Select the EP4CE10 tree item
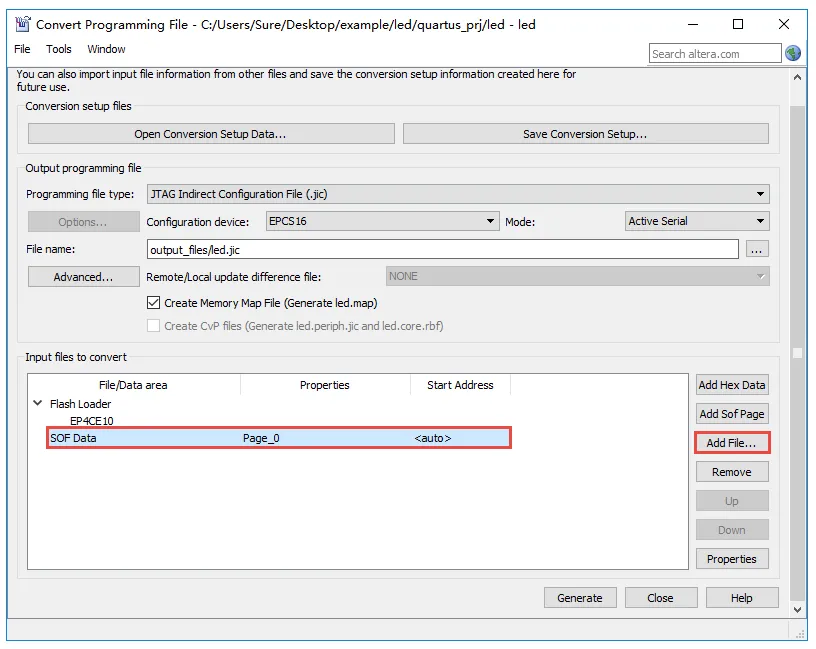The image size is (816, 649). click(92, 421)
